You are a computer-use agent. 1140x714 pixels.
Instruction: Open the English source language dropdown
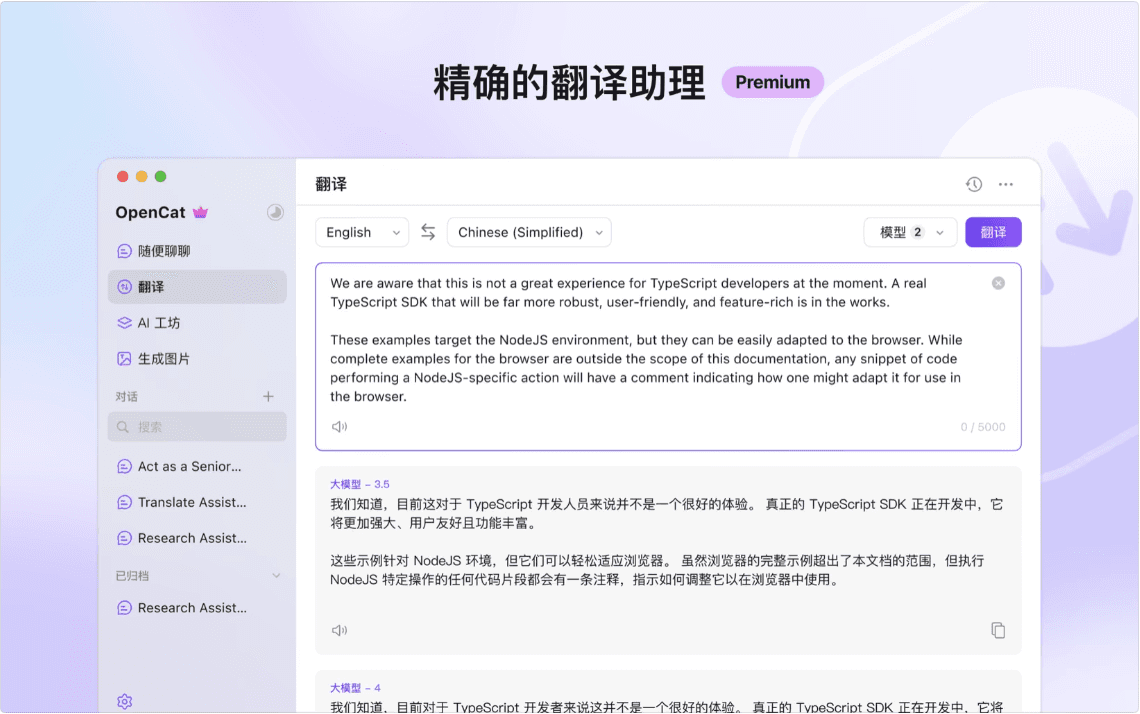[x=362, y=233]
